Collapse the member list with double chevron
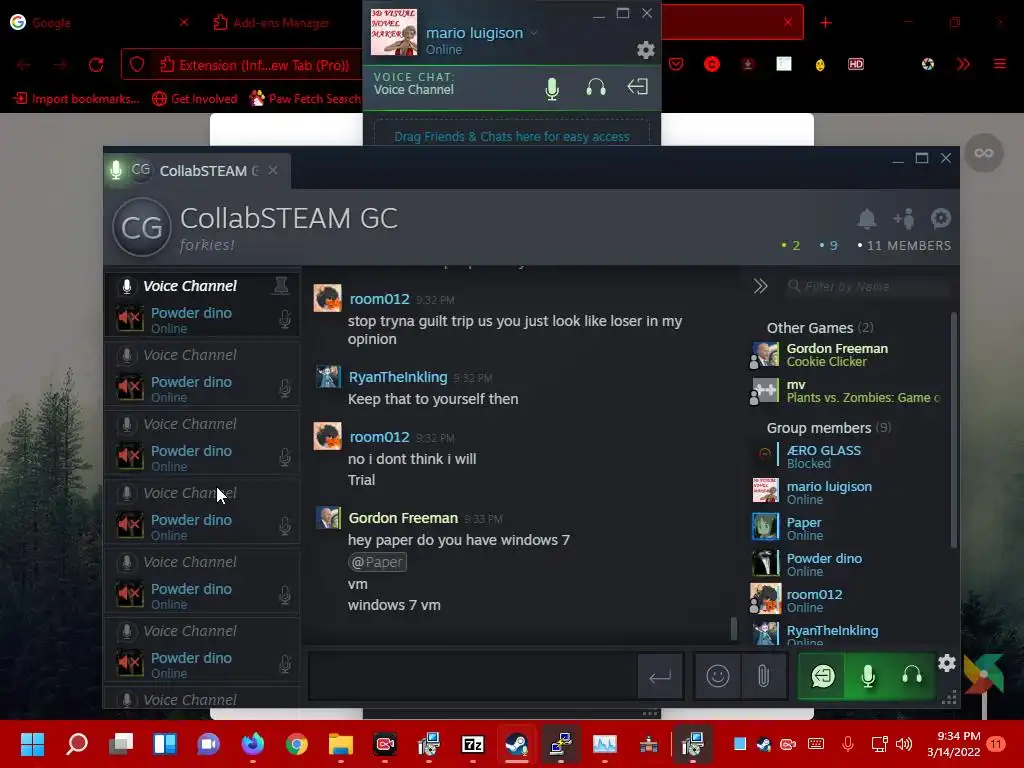1024x768 pixels. (x=760, y=286)
